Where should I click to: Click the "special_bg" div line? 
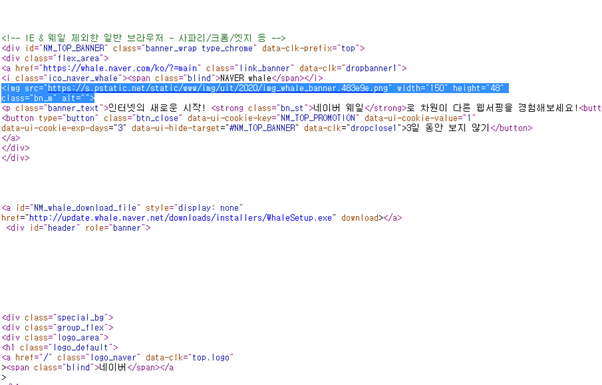58,318
